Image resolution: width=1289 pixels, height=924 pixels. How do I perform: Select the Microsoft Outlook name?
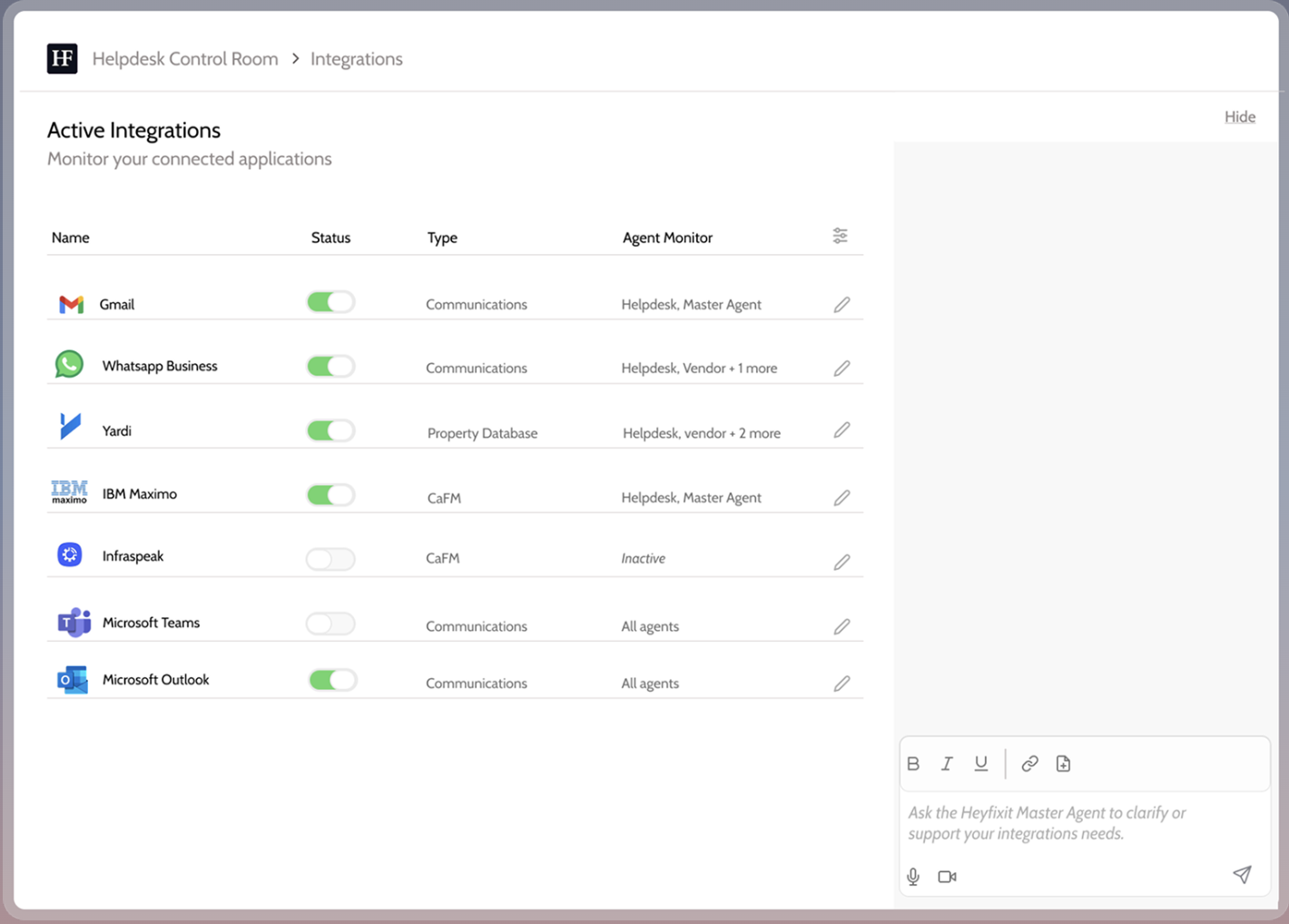click(x=155, y=680)
